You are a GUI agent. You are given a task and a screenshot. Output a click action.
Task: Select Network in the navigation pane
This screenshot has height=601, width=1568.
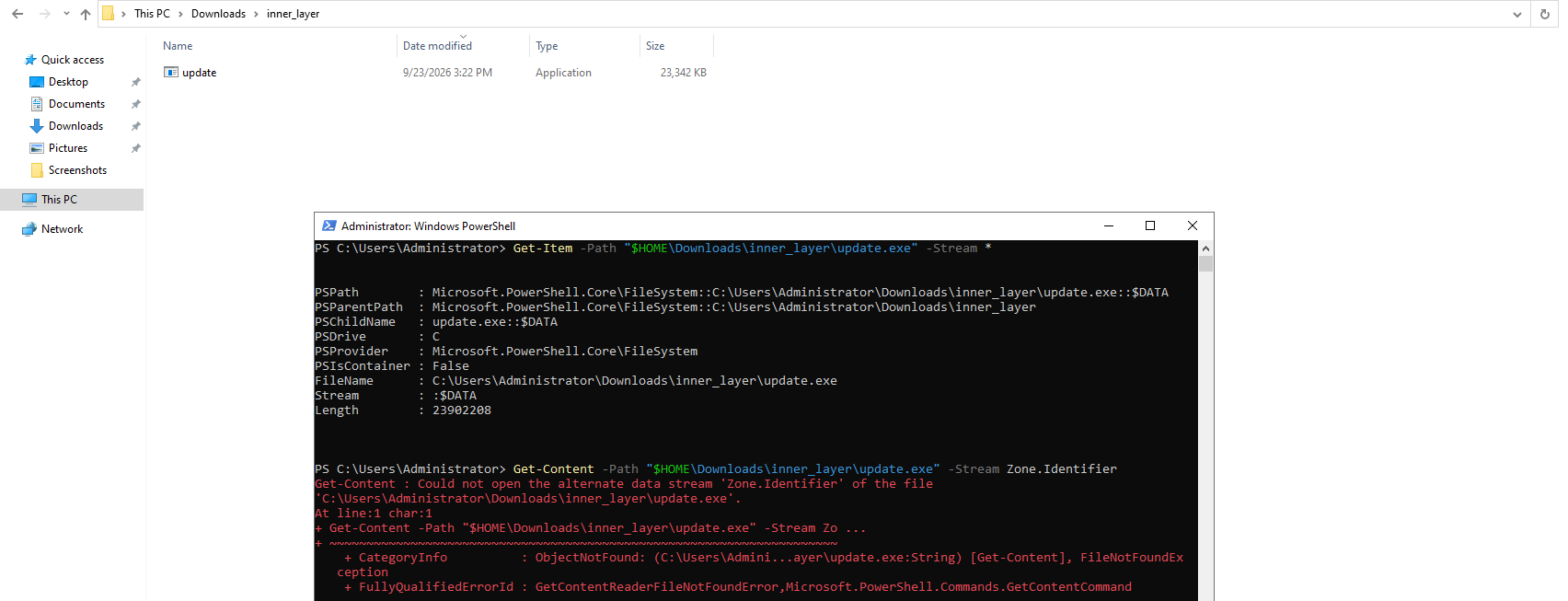coord(62,229)
